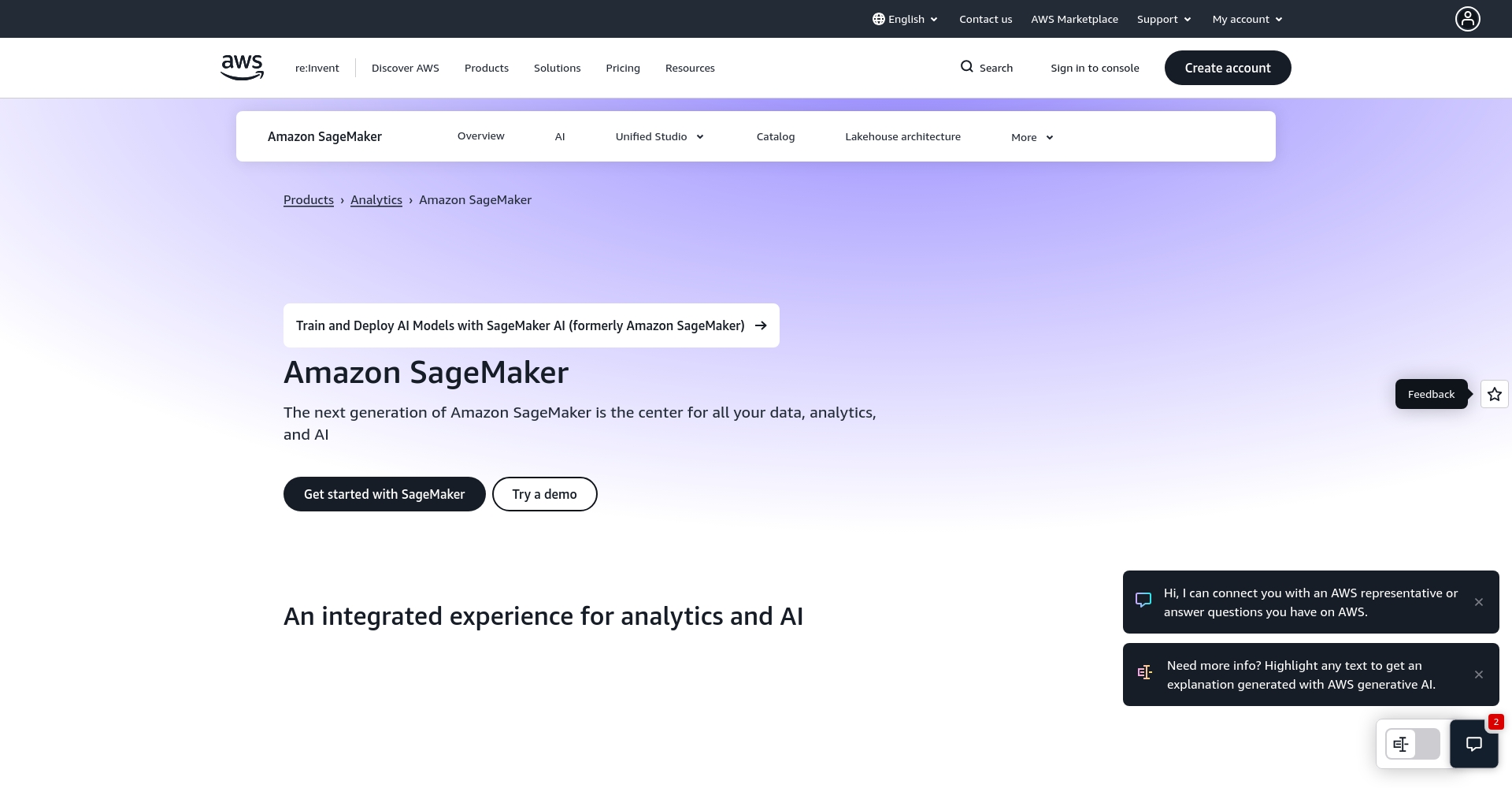The height and width of the screenshot is (788, 1512).
Task: Open the Search
Action: [986, 68]
